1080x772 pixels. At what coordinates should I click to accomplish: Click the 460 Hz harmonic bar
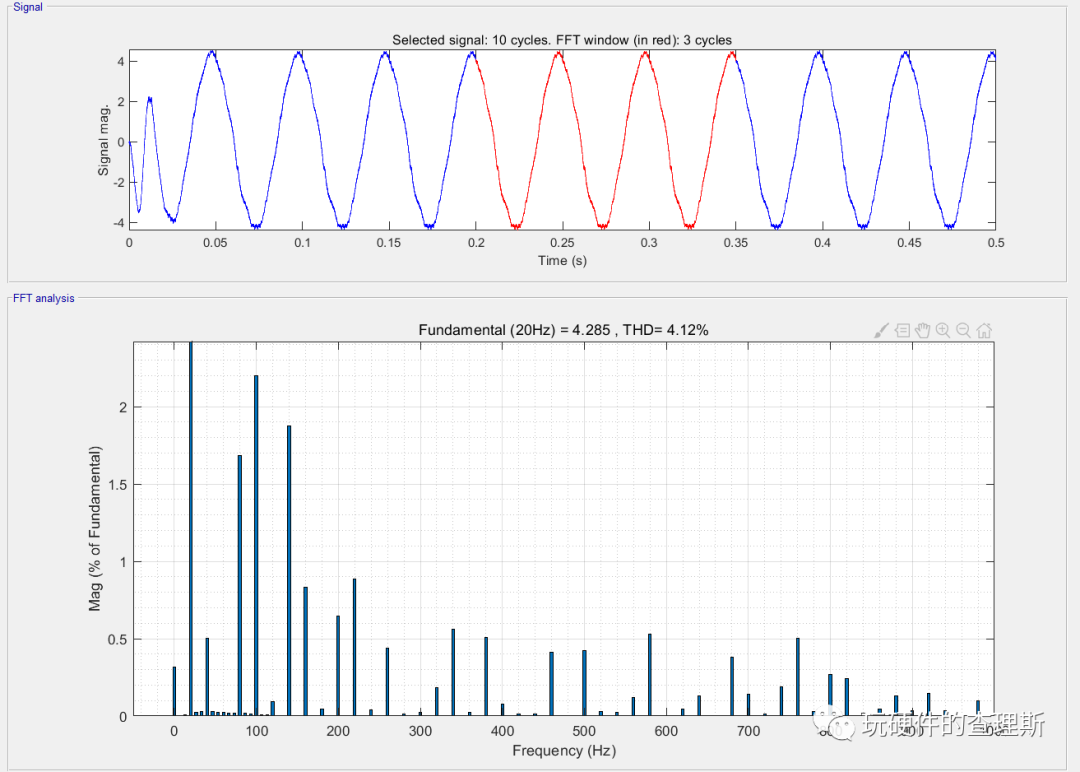[552, 684]
